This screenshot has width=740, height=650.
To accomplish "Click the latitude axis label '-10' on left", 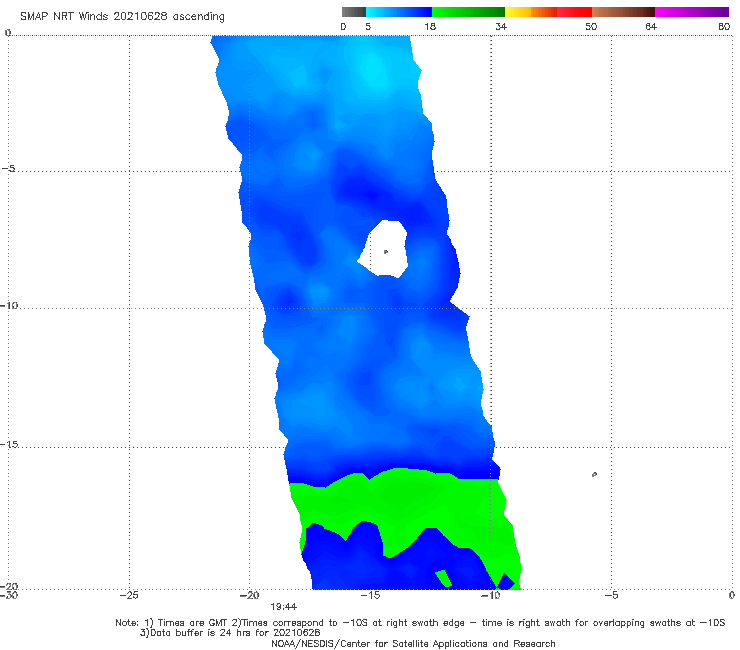I will point(9,305).
